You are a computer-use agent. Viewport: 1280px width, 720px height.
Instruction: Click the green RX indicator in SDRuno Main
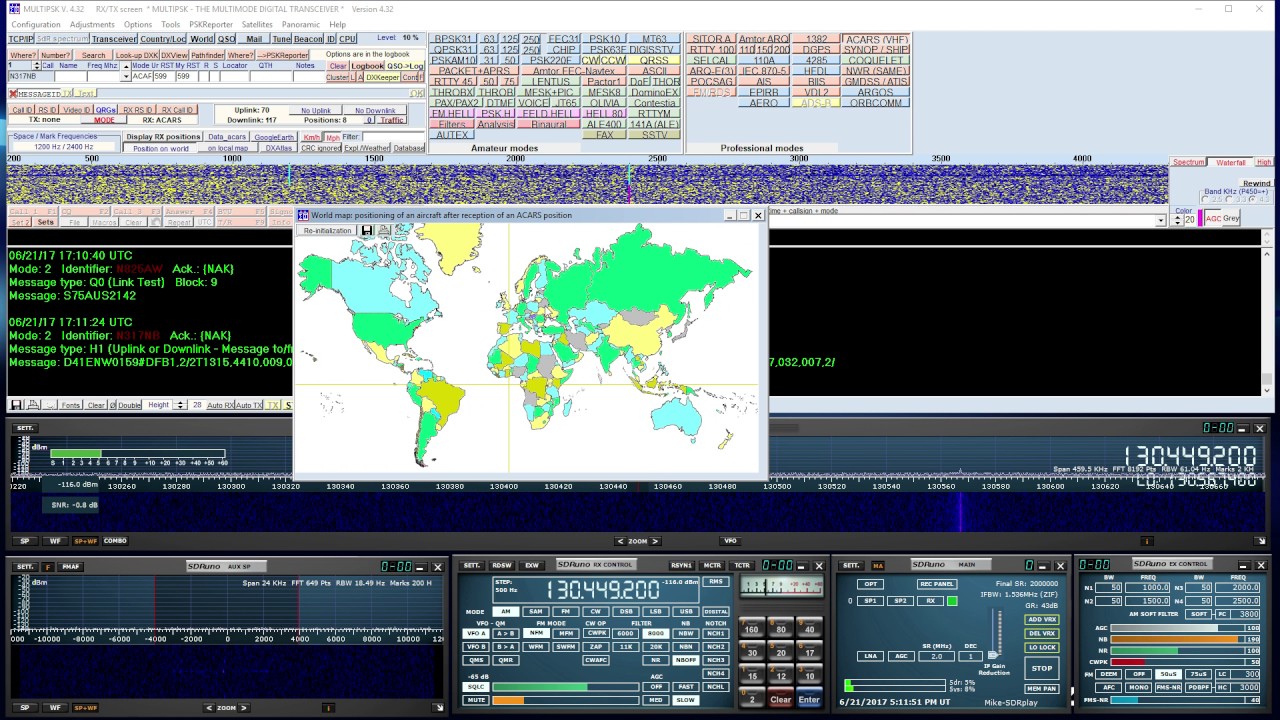(x=952, y=601)
